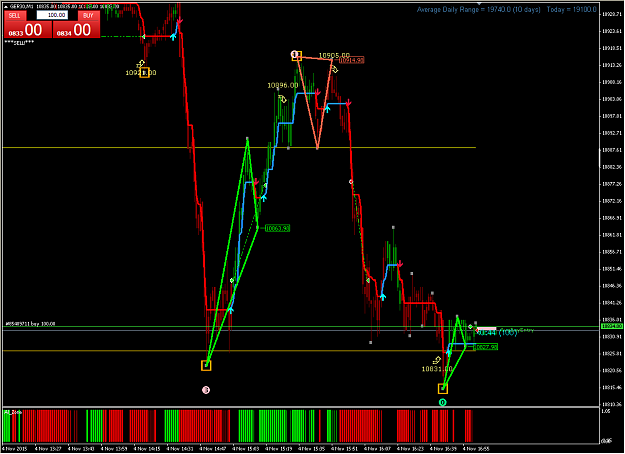Click the green 10863.93 price label
This screenshot has width=625, height=454.
point(277,228)
